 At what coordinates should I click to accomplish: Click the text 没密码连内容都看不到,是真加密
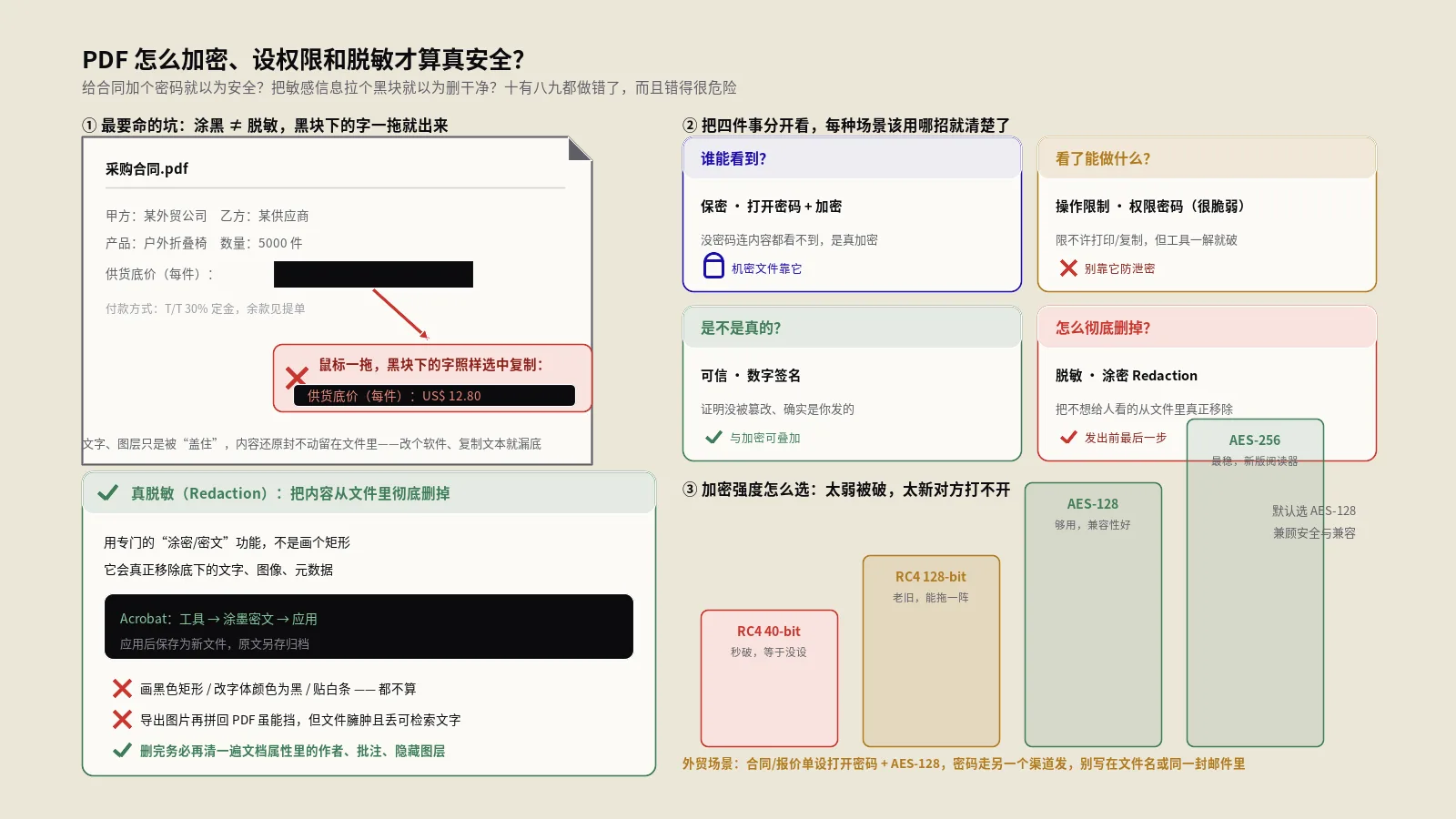pos(789,240)
